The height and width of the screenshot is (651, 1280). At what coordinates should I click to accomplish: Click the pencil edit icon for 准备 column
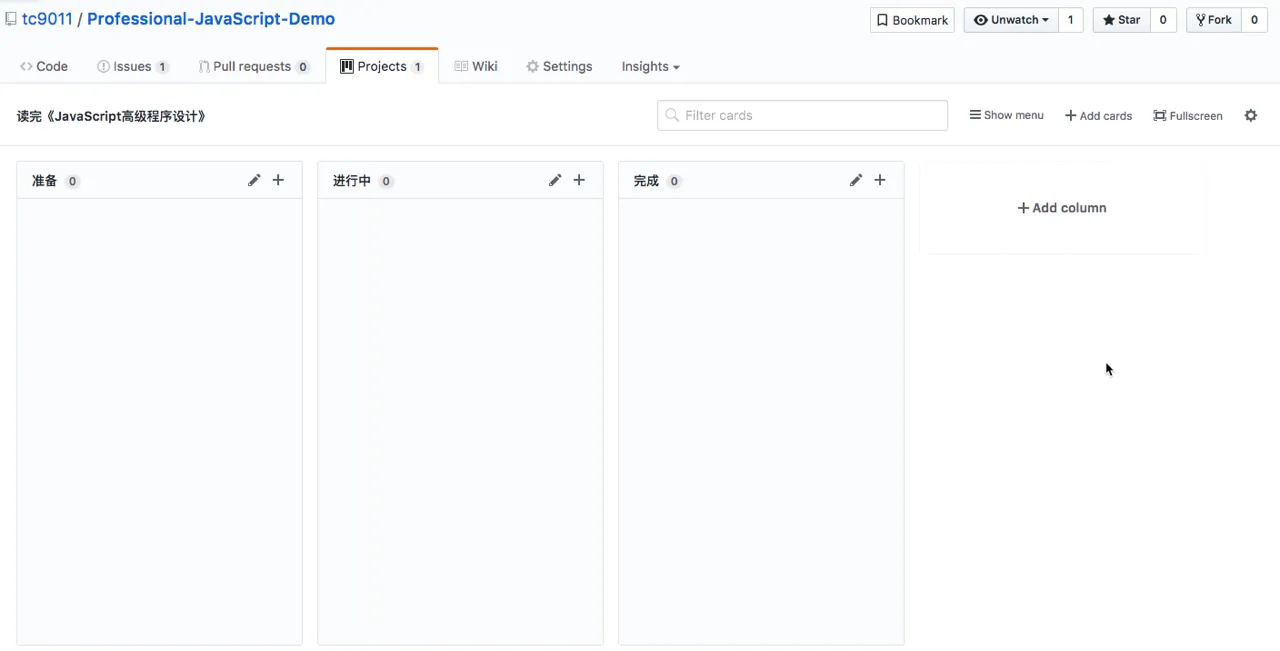[254, 180]
